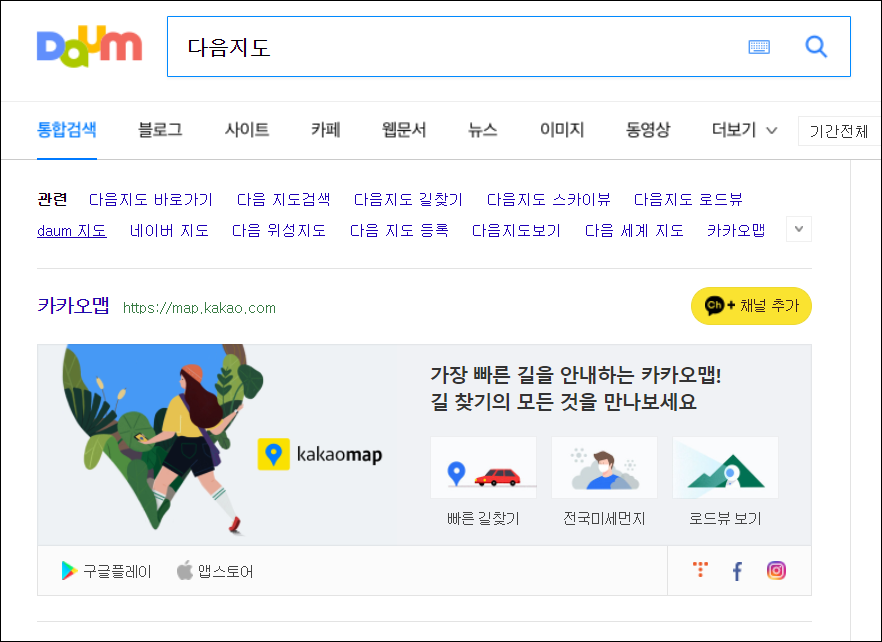The width and height of the screenshot is (882, 642).
Task: Click the 구글플레이 text link
Action: [117, 572]
